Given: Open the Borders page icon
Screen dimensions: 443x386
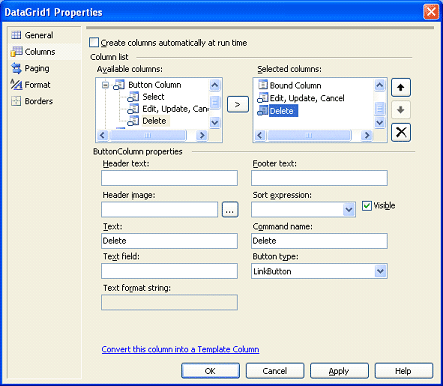Looking at the screenshot, I should click(16, 101).
